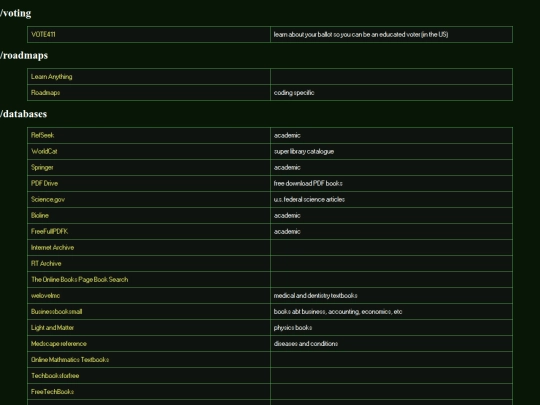
Task: Open the Learn Anything link
Action: [x=52, y=77]
